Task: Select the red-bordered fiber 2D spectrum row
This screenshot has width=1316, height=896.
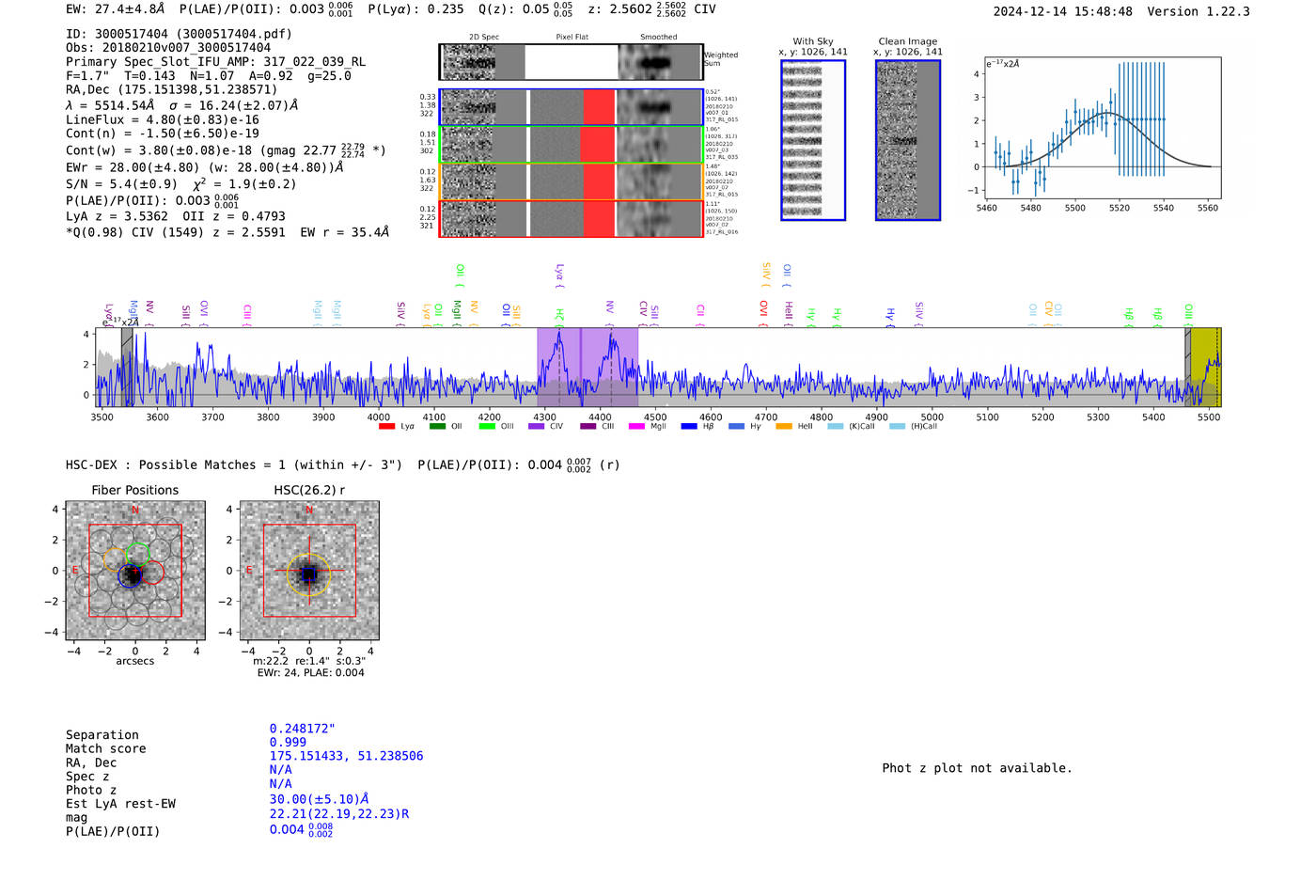Action: point(571,218)
